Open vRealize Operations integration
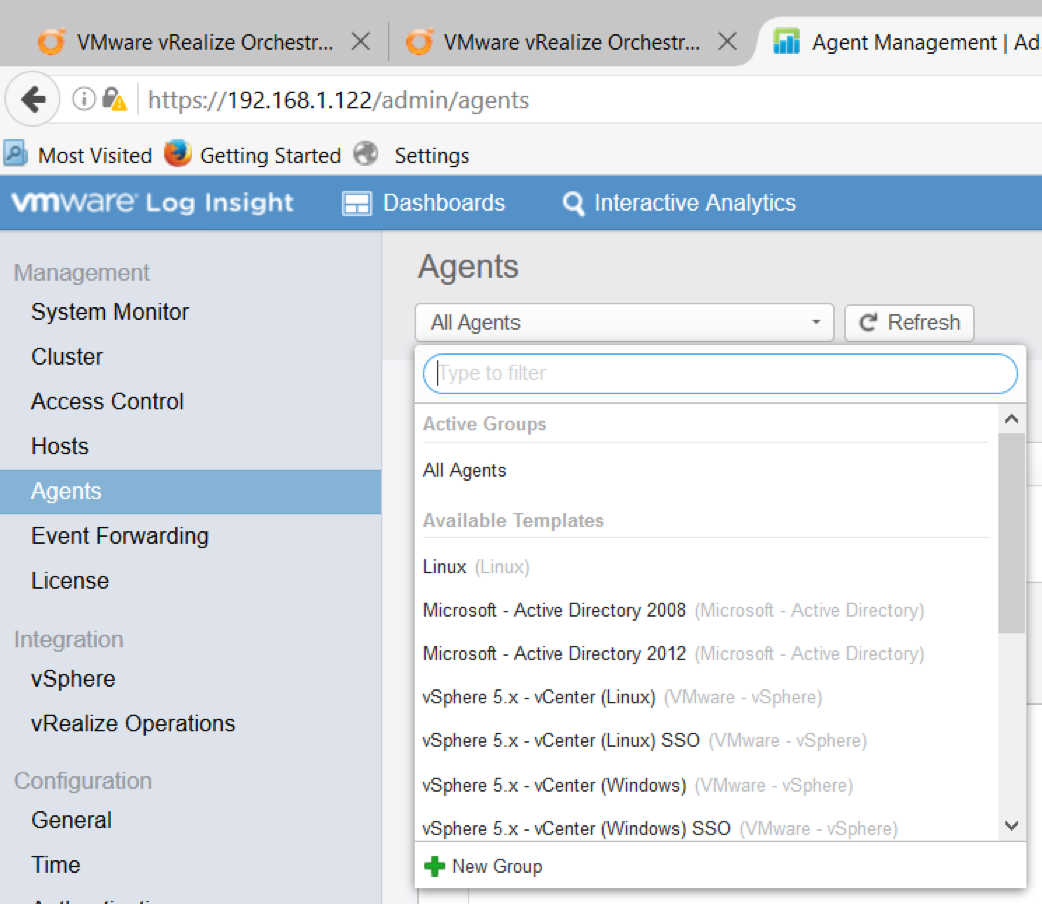This screenshot has height=904, width=1042. (x=133, y=723)
